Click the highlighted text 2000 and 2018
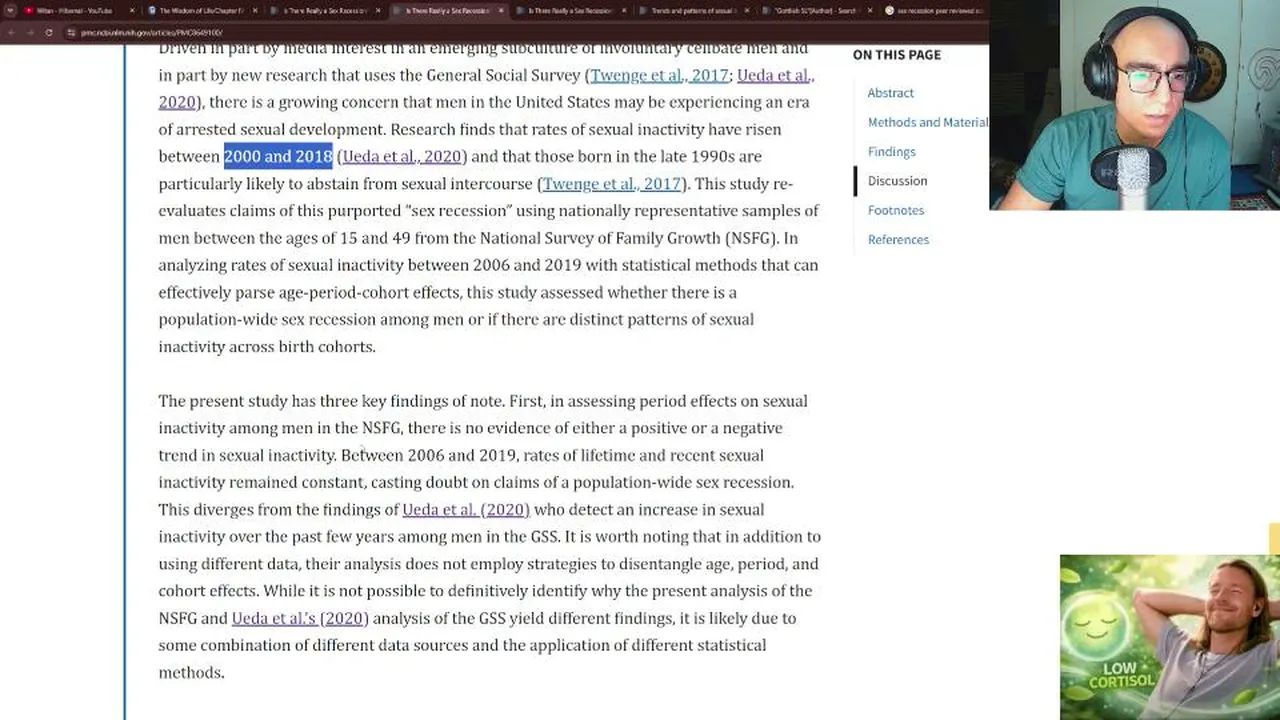The height and width of the screenshot is (720, 1280). coord(278,156)
